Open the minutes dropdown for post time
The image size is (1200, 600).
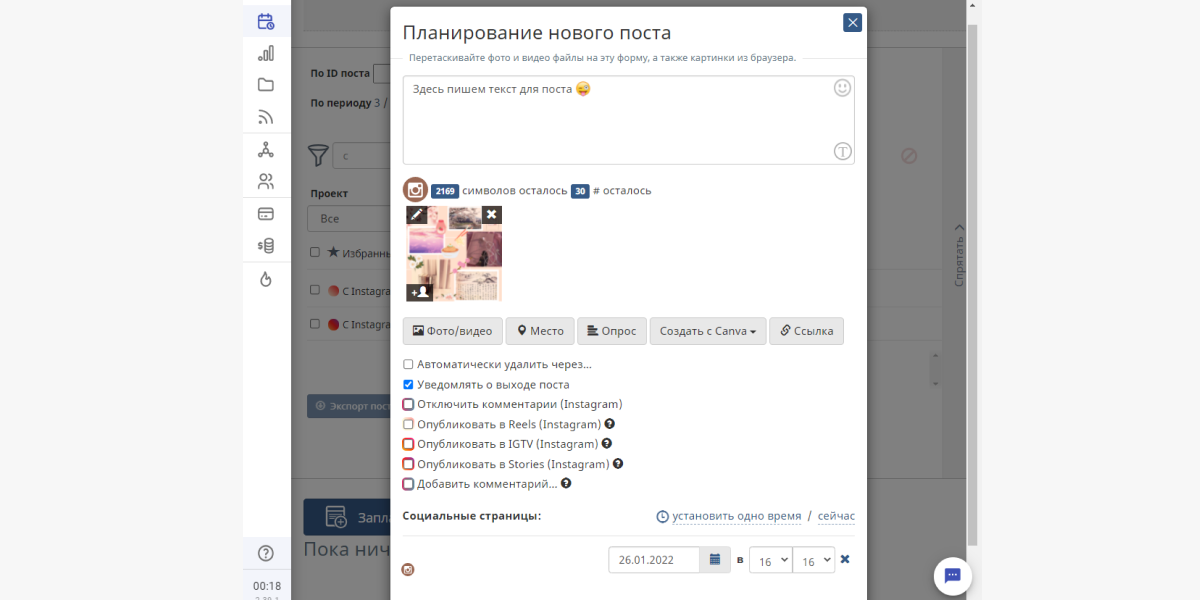(x=813, y=560)
